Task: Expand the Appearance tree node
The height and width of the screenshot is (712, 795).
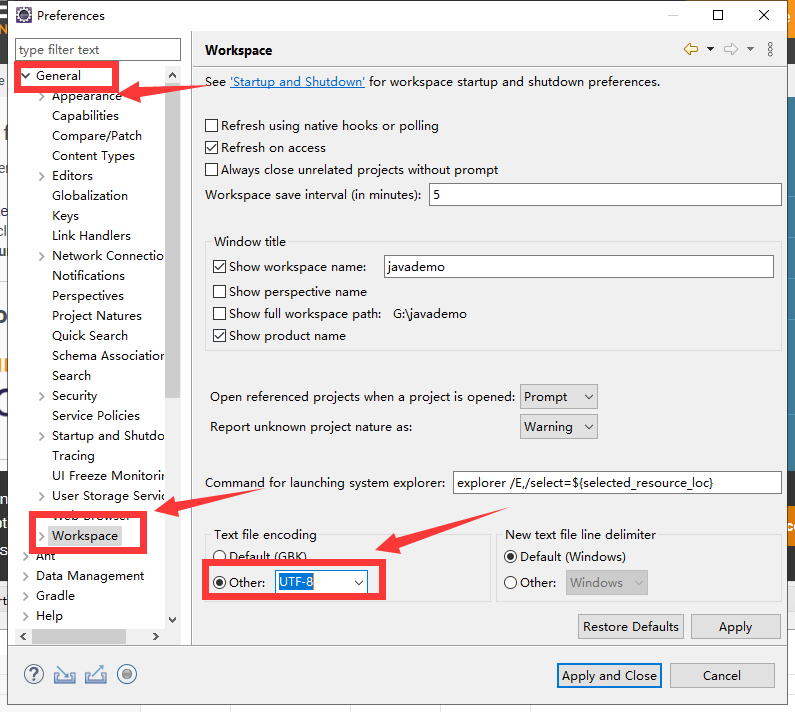Action: [x=42, y=96]
